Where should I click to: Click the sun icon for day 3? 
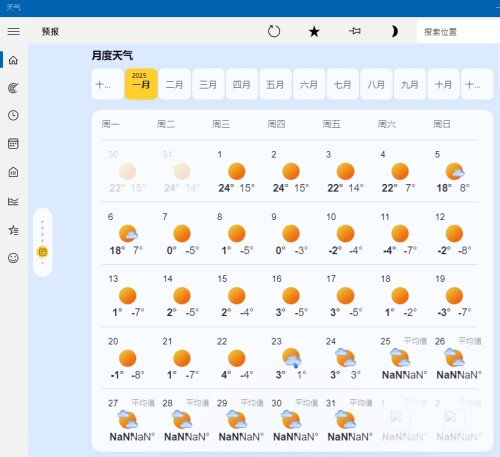345,171
